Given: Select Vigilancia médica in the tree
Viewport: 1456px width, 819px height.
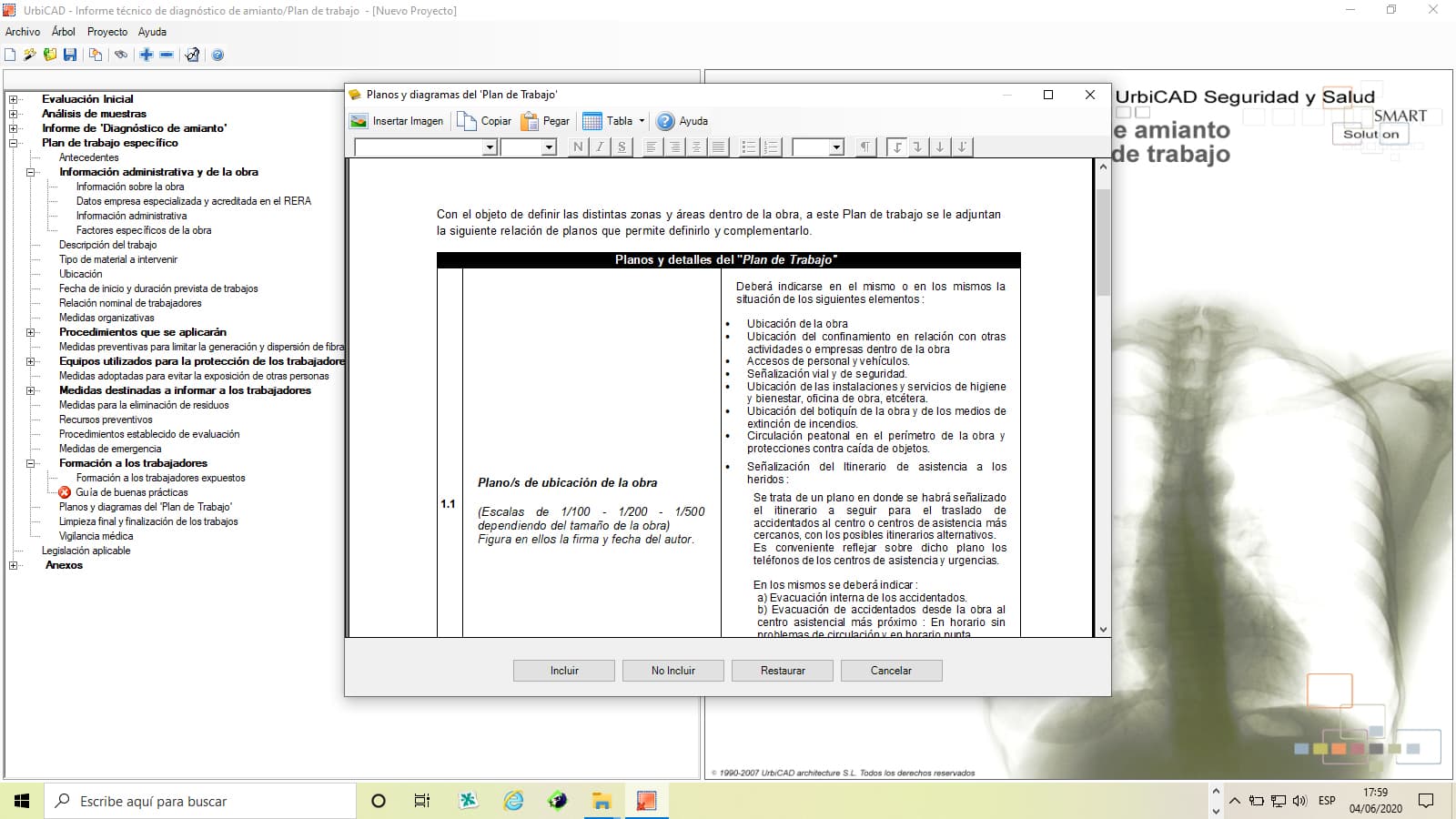Looking at the screenshot, I should coord(96,536).
